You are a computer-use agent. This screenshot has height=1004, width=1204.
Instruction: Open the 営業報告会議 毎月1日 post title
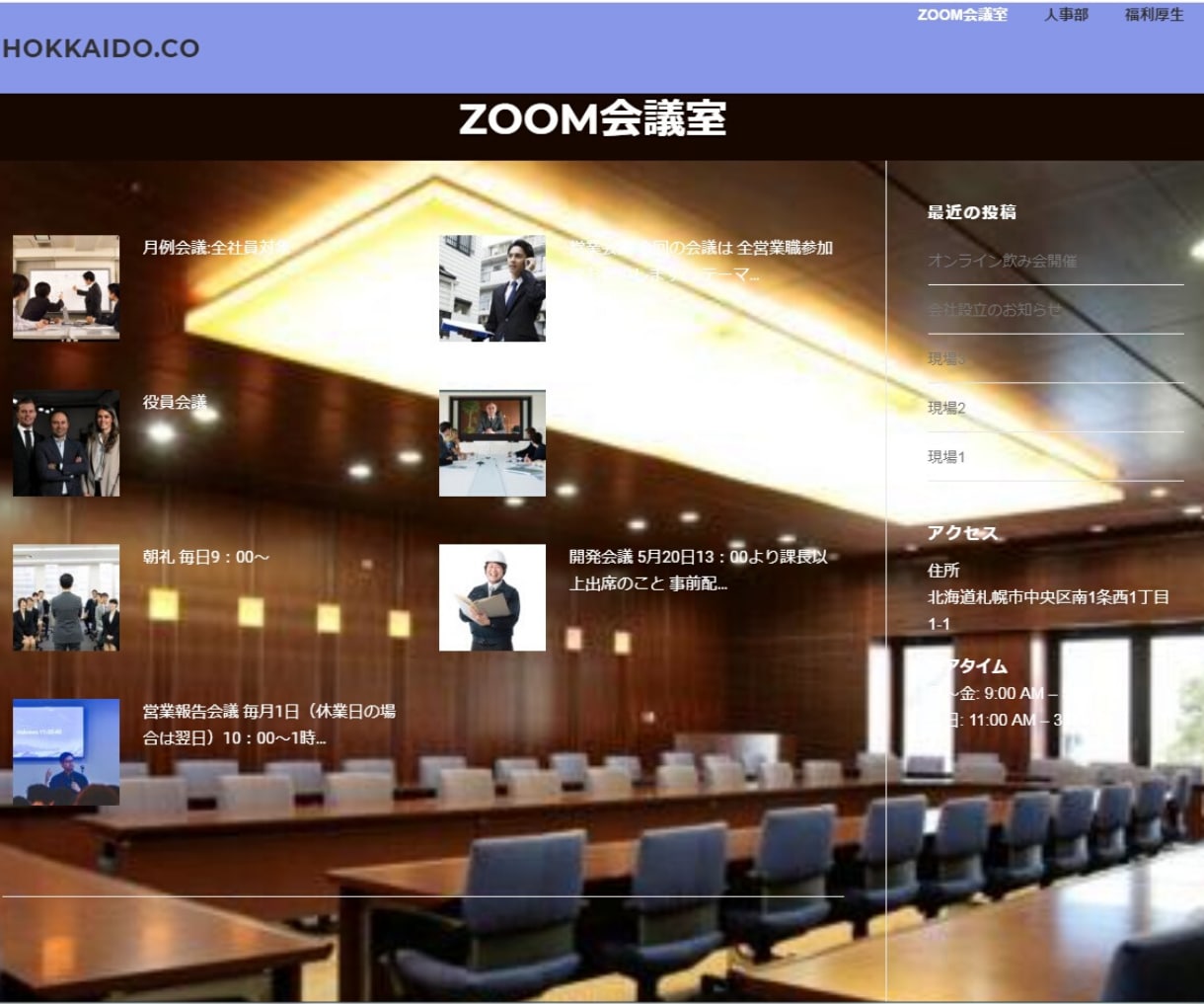point(269,725)
